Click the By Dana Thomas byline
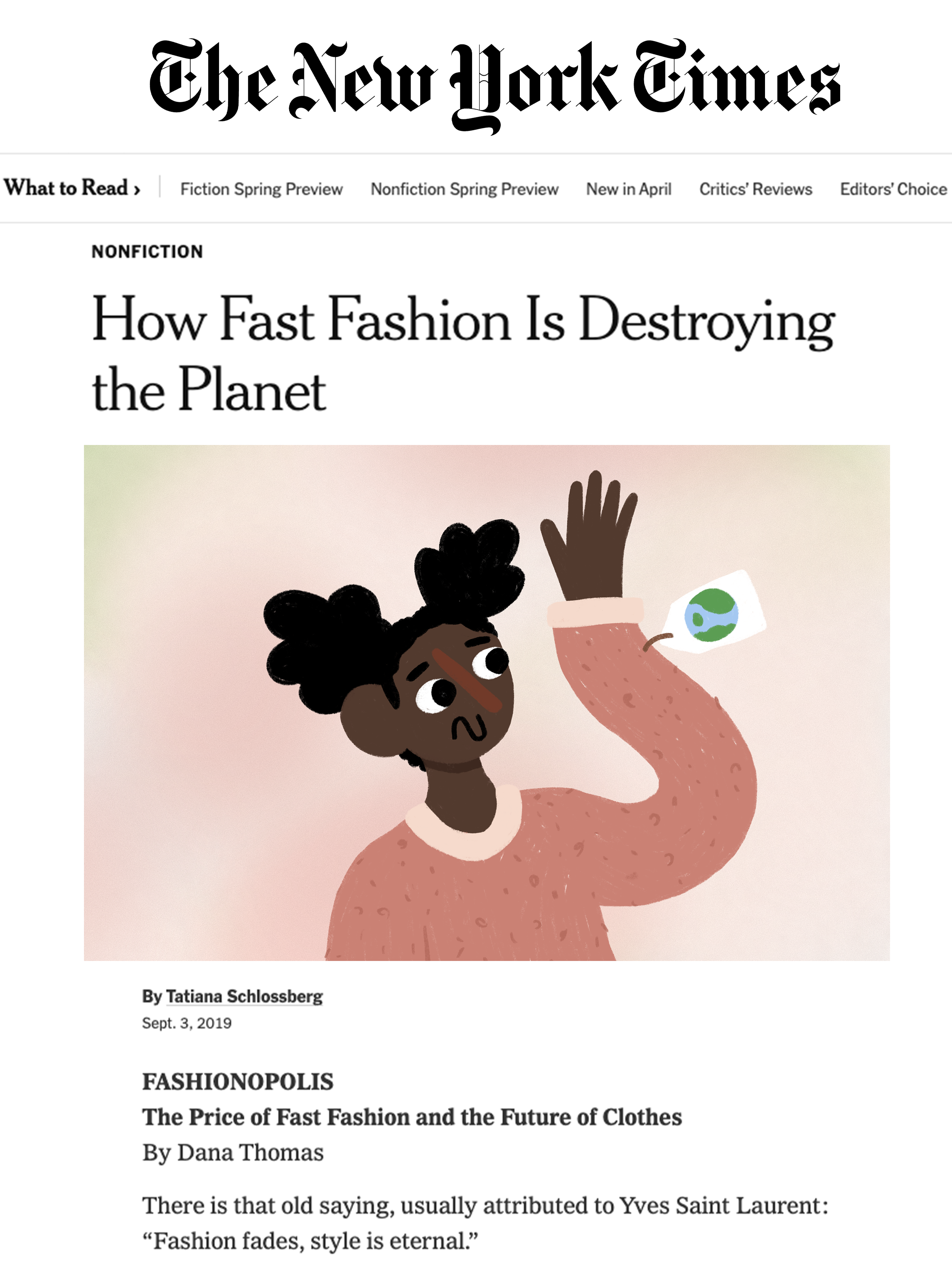Image resolution: width=952 pixels, height=1268 pixels. pyautogui.click(x=233, y=1152)
